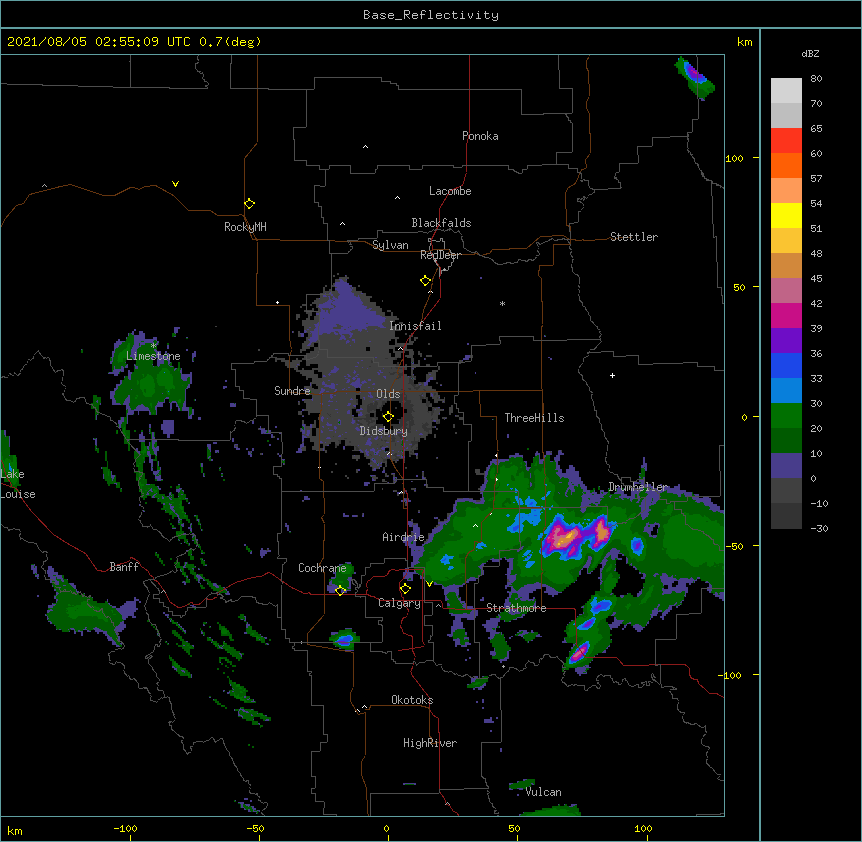Click the red 65 dBZ legend color

[786, 140]
